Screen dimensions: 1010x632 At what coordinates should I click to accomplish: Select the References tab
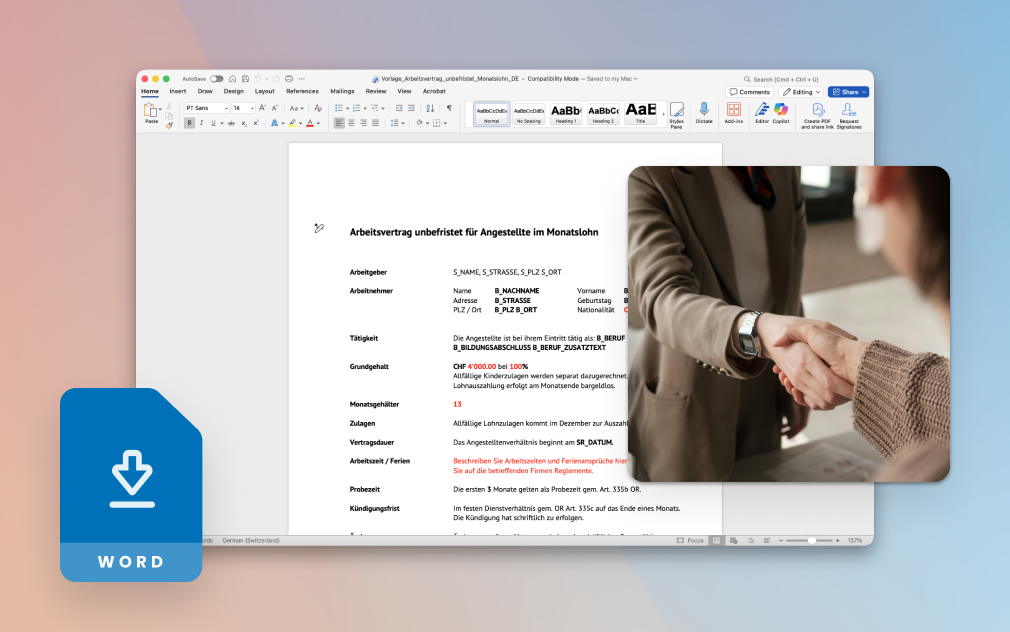[x=302, y=91]
